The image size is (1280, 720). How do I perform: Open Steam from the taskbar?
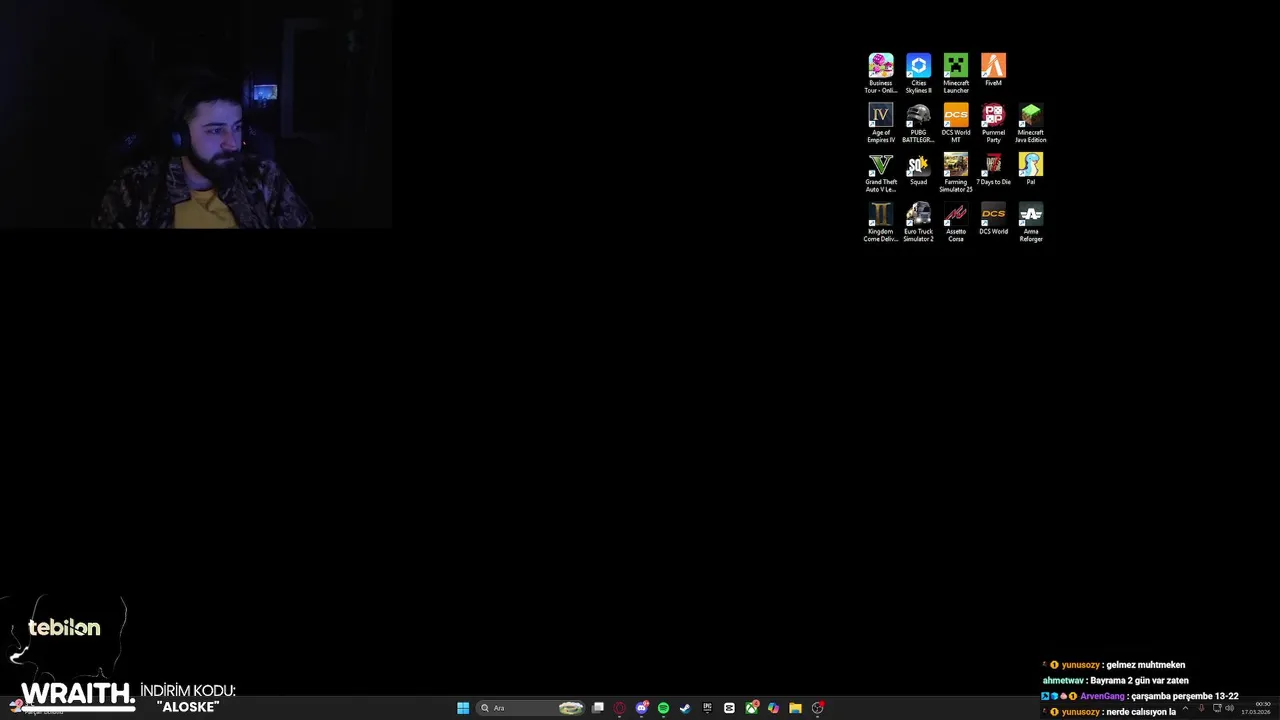click(685, 708)
